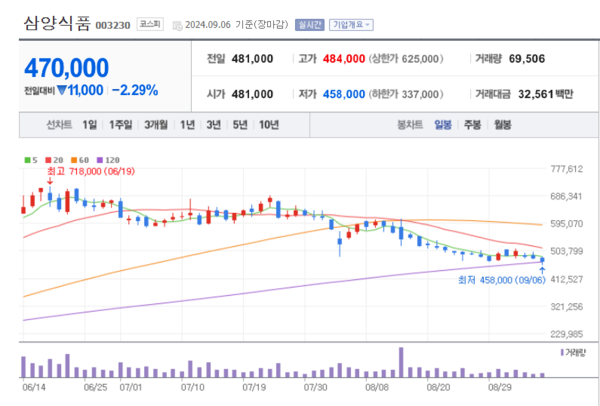
Task: Click the tallest volume bar in August
Action: (401, 361)
